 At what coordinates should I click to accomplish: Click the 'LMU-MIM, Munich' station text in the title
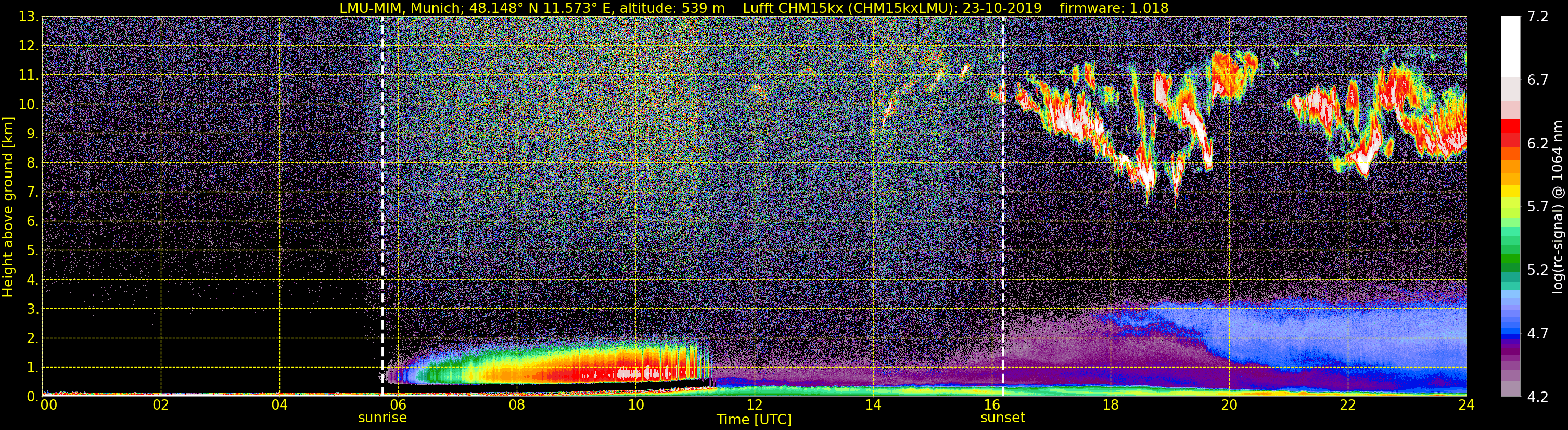point(402,8)
